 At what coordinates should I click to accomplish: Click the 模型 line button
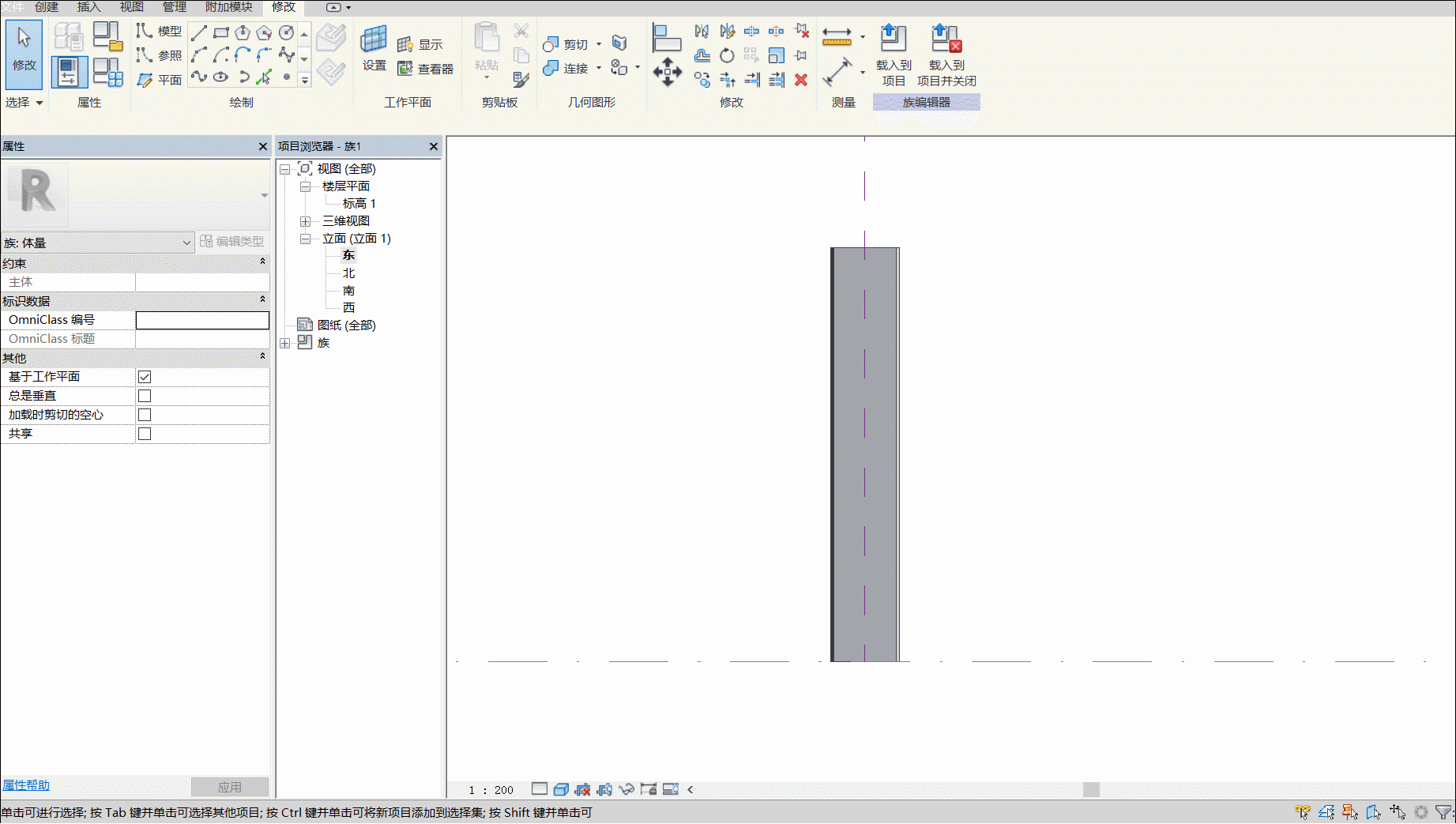click(x=159, y=31)
